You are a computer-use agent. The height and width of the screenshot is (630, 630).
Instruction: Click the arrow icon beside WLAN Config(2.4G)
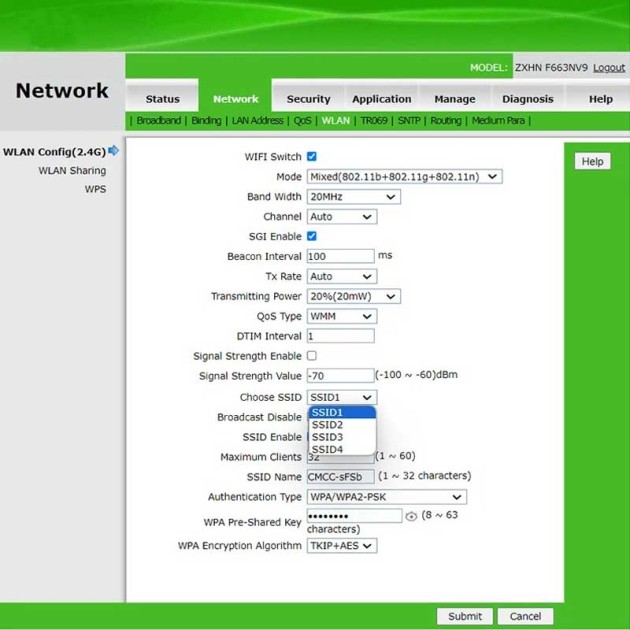coord(114,151)
